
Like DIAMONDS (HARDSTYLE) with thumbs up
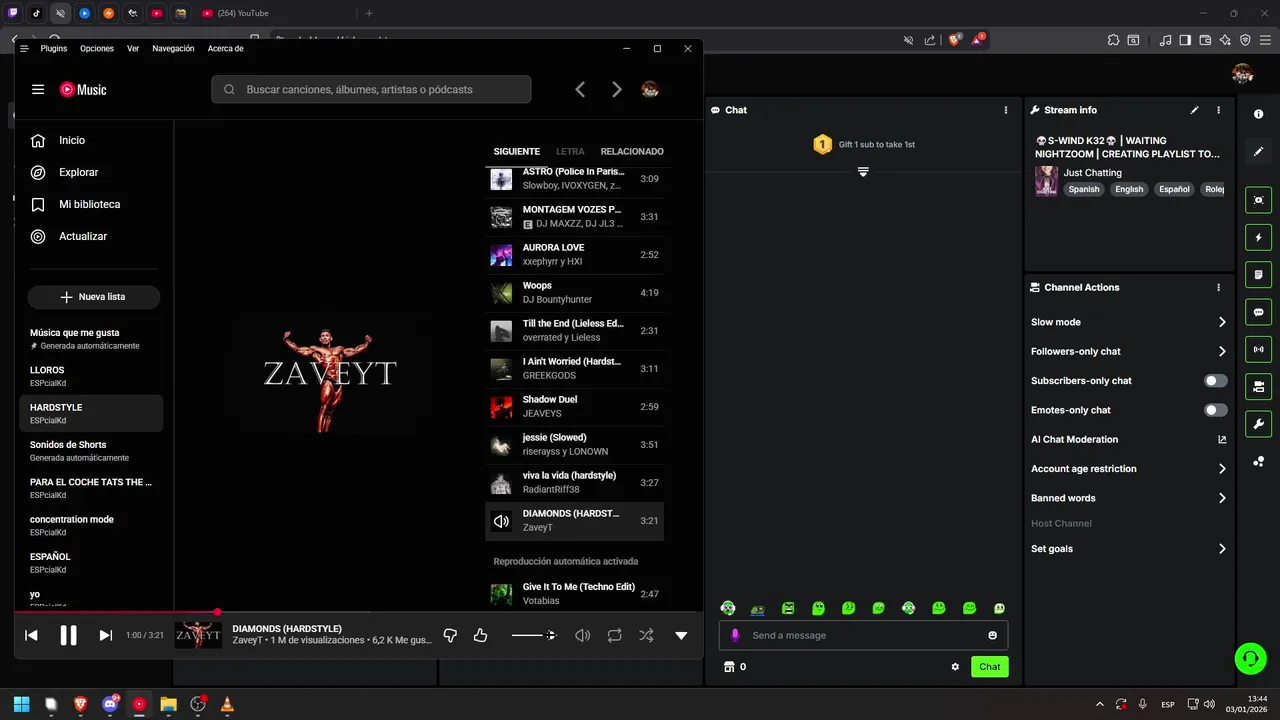click(480, 635)
